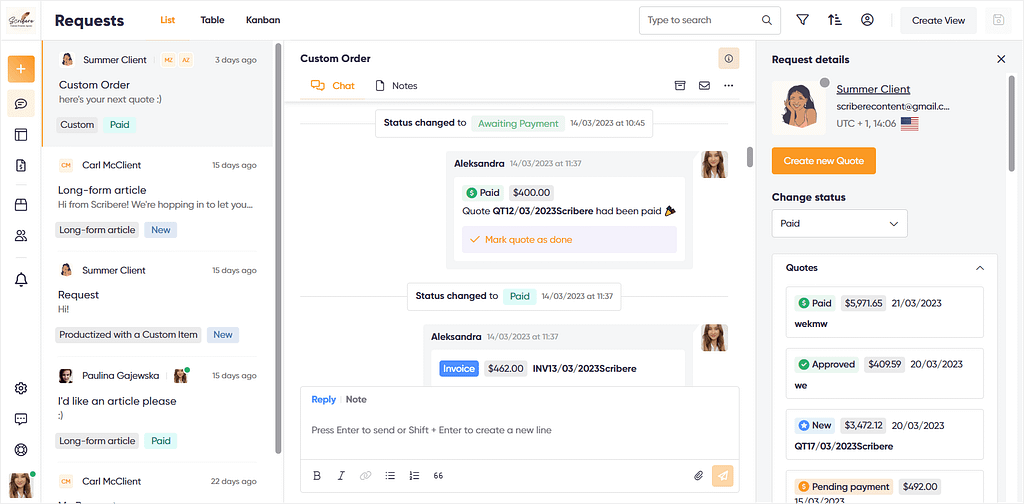The height and width of the screenshot is (504, 1024).
Task: Open the invoices document sidebar icon
Action: [x=21, y=166]
